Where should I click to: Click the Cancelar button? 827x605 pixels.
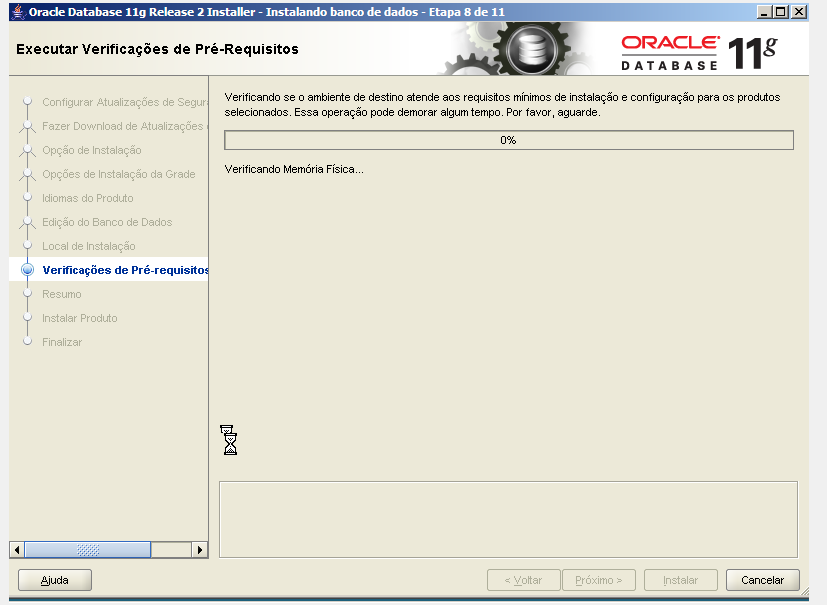pos(763,580)
